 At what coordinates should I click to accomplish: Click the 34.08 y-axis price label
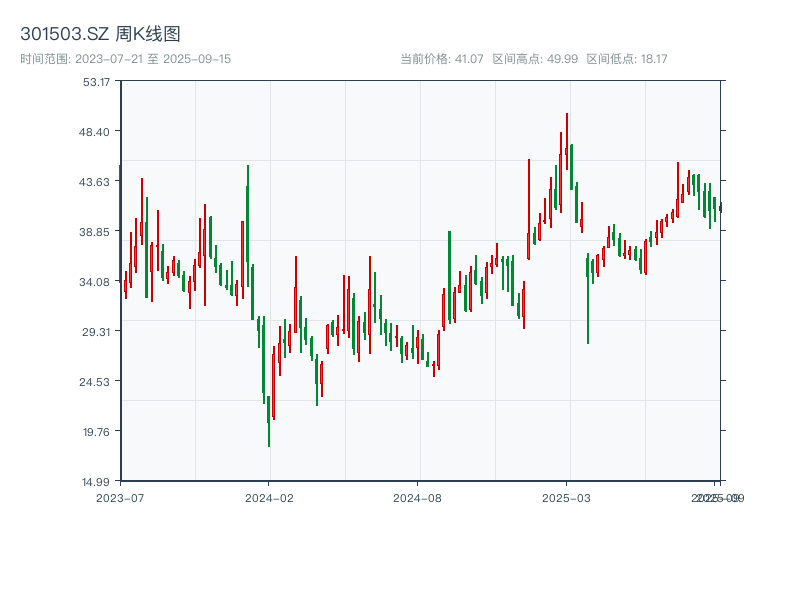click(x=96, y=282)
